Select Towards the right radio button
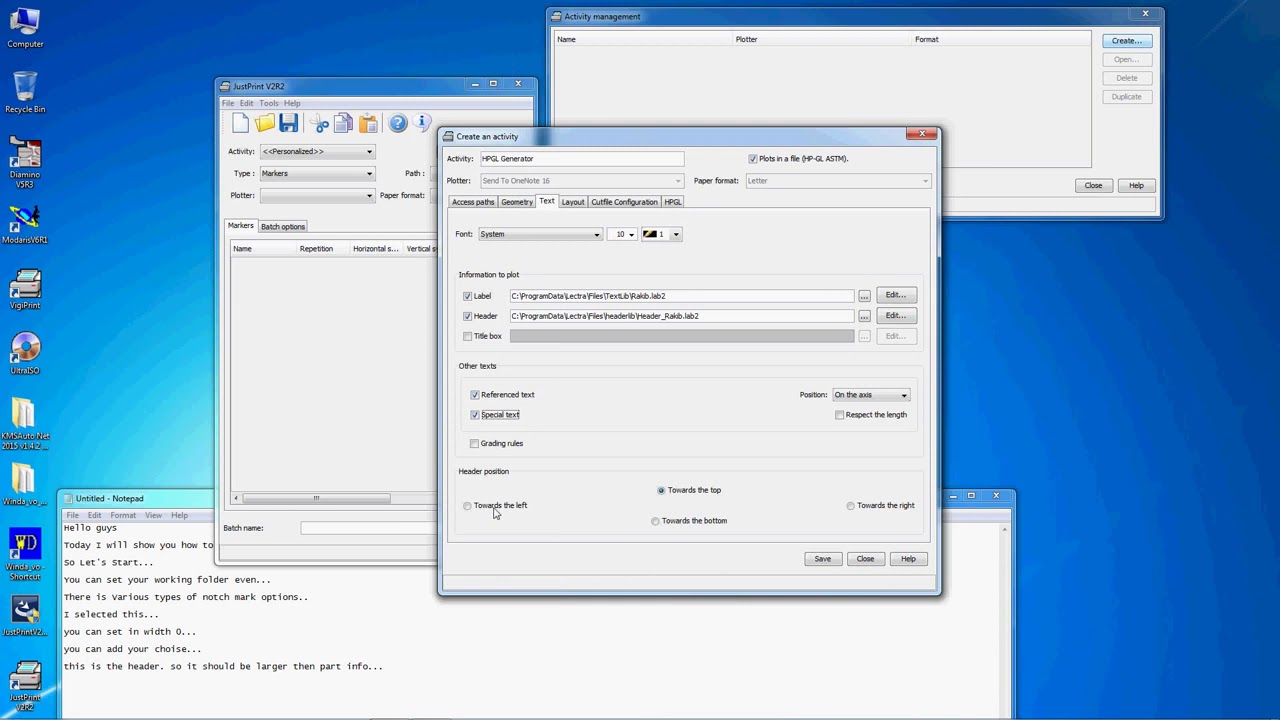The height and width of the screenshot is (720, 1280). point(851,506)
